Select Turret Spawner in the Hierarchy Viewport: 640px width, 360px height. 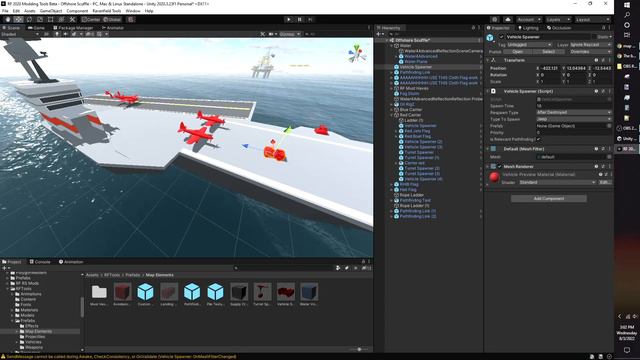pyautogui.click(x=419, y=152)
